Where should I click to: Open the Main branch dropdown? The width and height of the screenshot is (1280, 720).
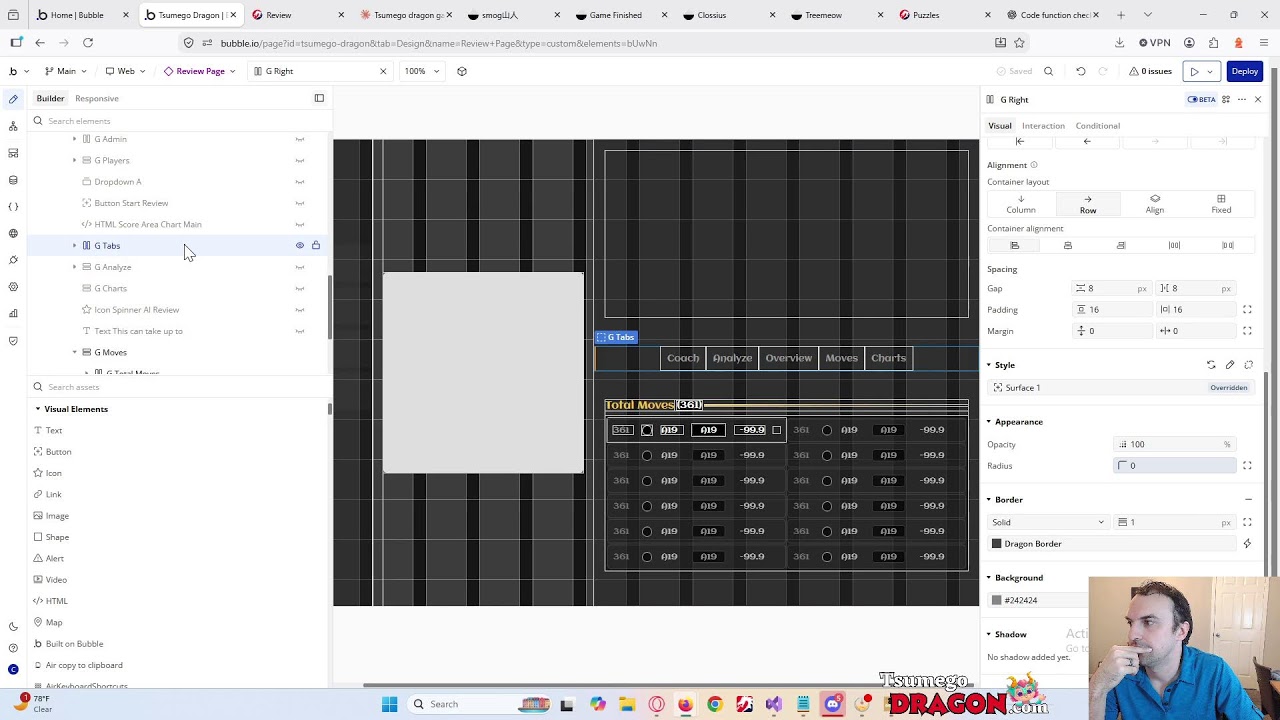(66, 71)
